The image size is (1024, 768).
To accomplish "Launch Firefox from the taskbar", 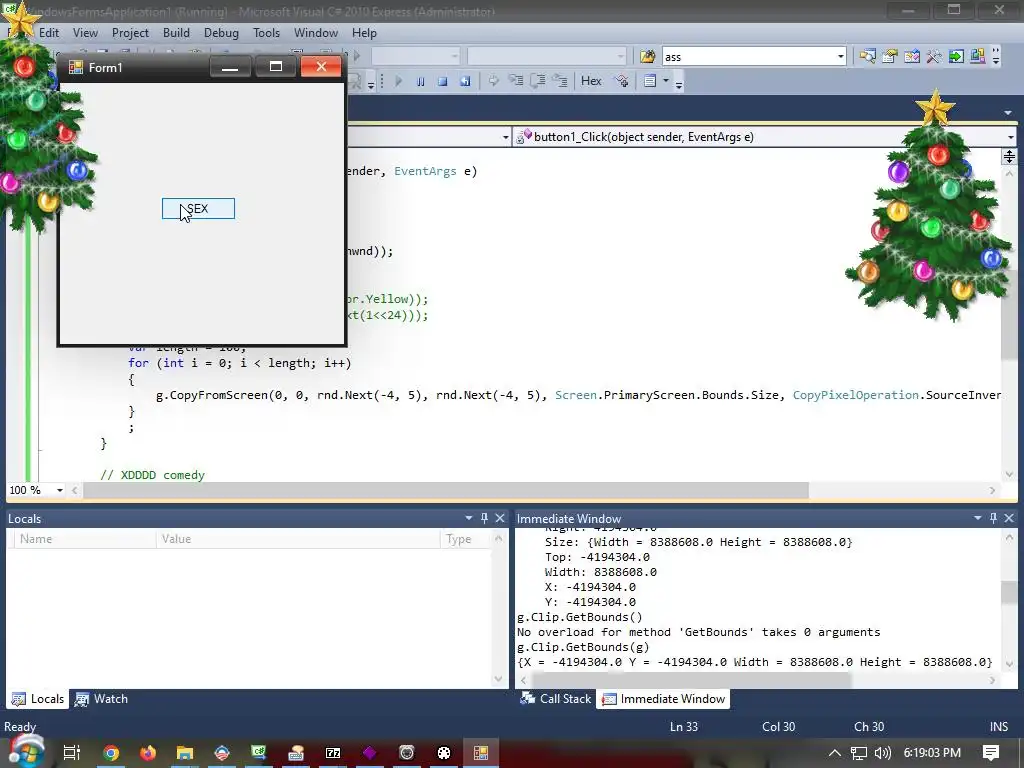I will point(148,753).
